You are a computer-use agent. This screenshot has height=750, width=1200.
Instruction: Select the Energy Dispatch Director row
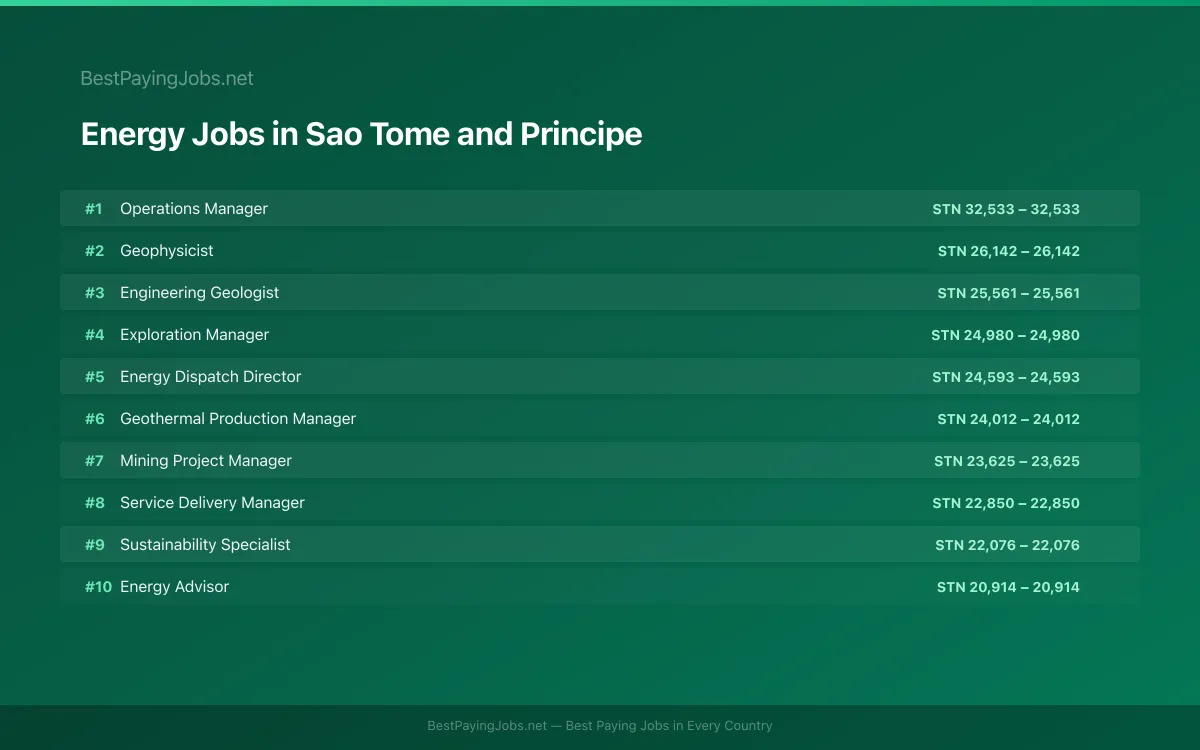(600, 376)
